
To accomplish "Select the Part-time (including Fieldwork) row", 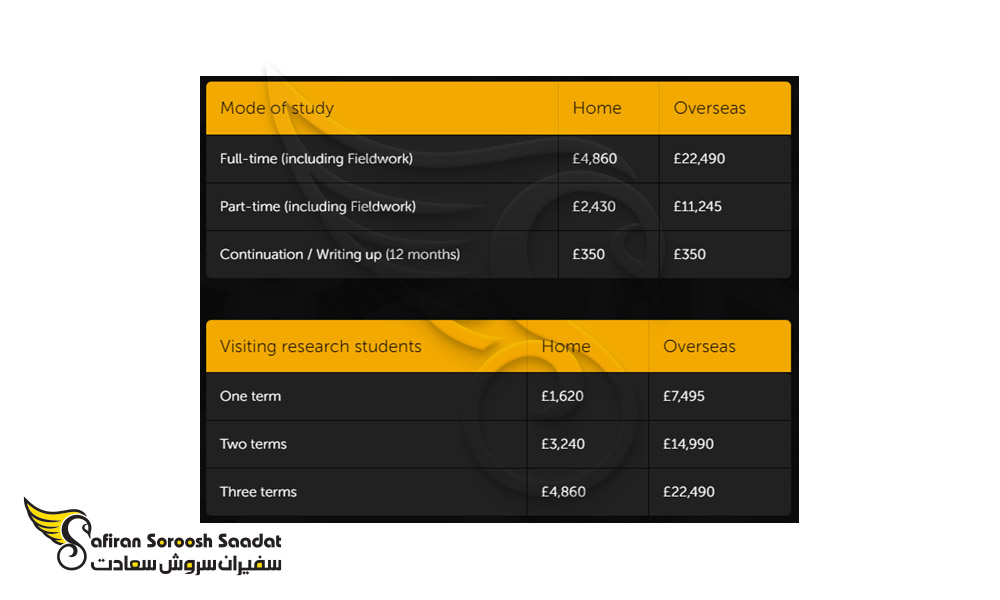I will (498, 207).
